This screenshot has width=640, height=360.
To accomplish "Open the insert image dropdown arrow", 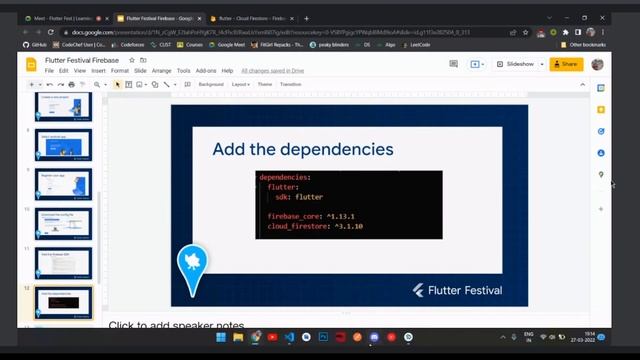I will 146,84.
